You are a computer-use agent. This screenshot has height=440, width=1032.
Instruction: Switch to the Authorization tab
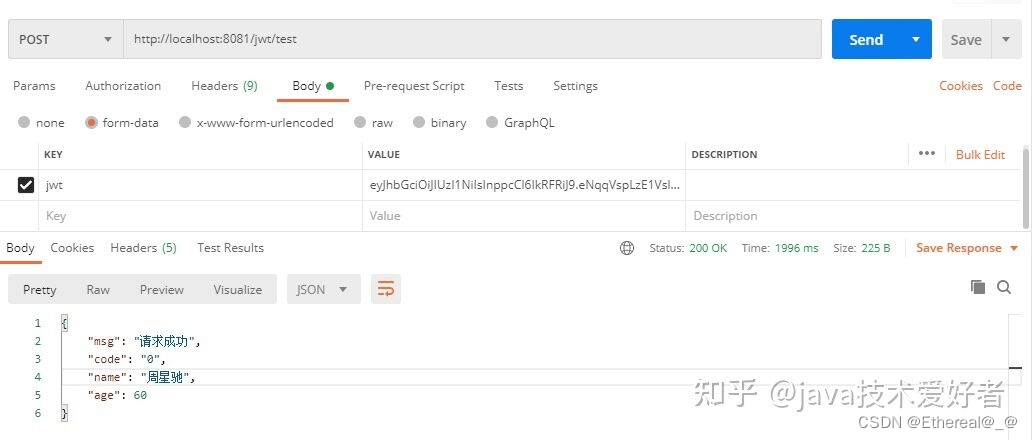123,86
